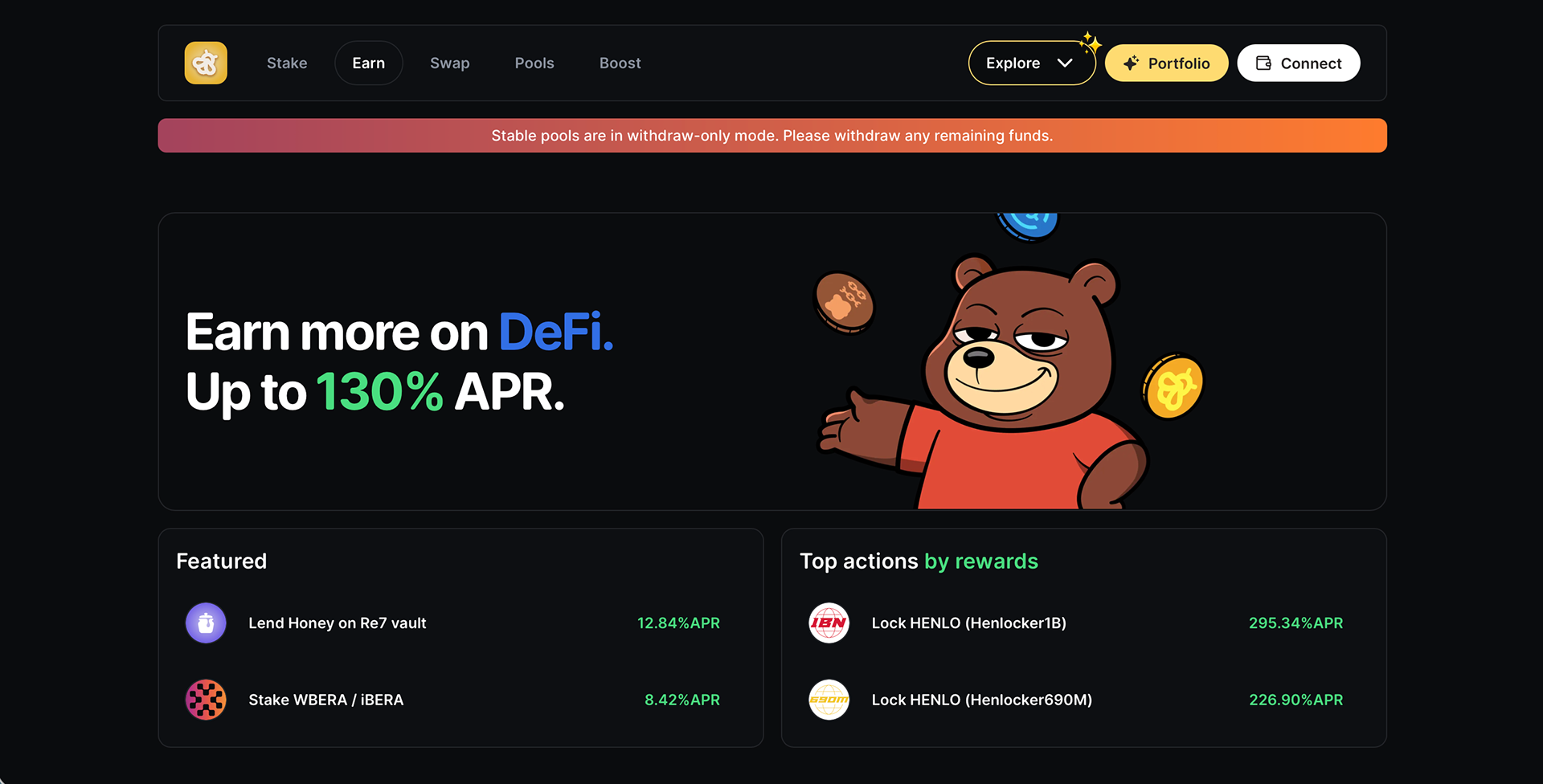Open the Stake tab
This screenshot has width=1543, height=784.
pos(287,63)
